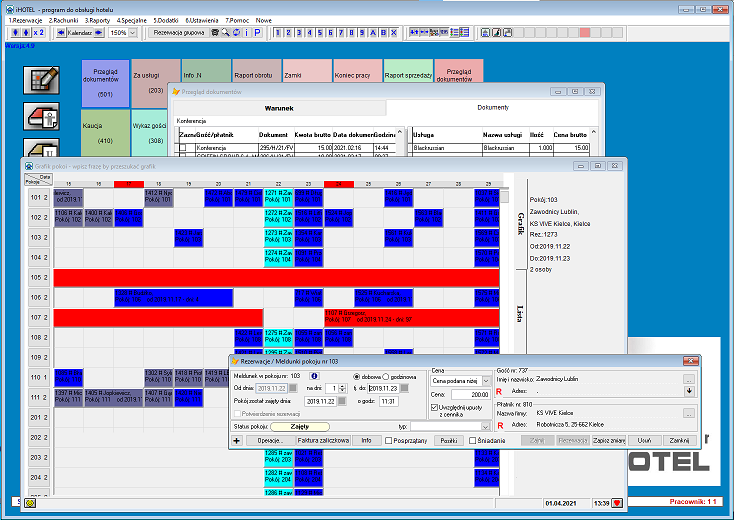Tick the checkbox in the Konferencja row
Screen dimensions: 734x520
coord(183,147)
